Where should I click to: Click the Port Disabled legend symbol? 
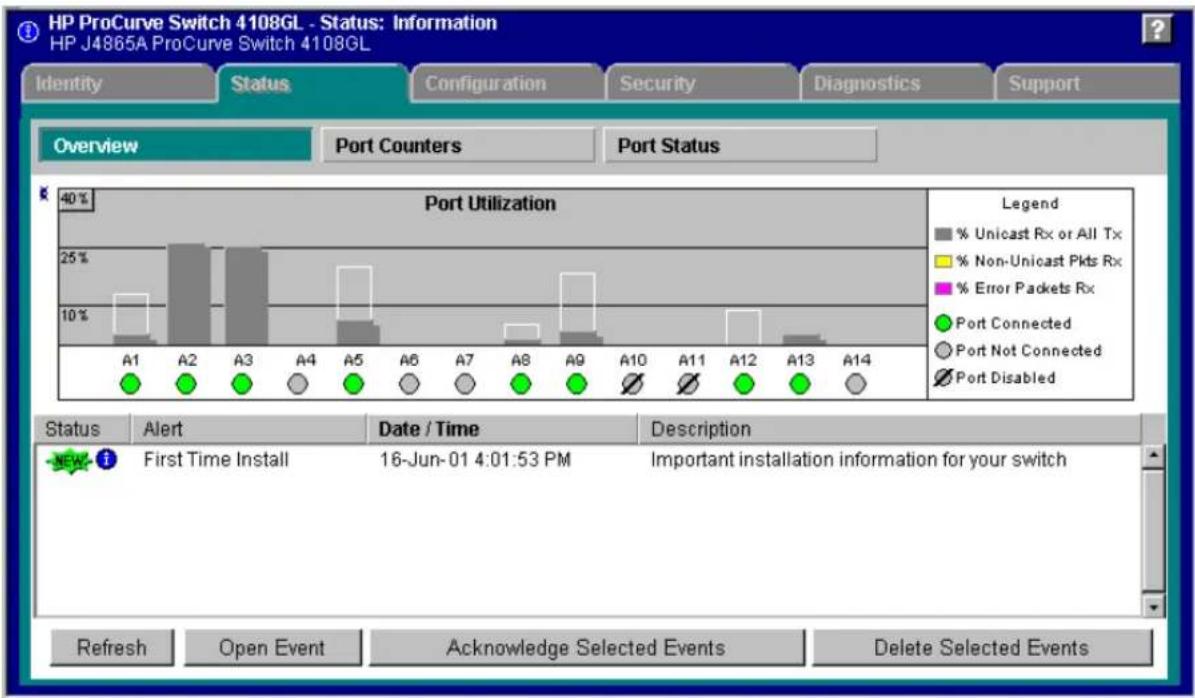tap(944, 377)
